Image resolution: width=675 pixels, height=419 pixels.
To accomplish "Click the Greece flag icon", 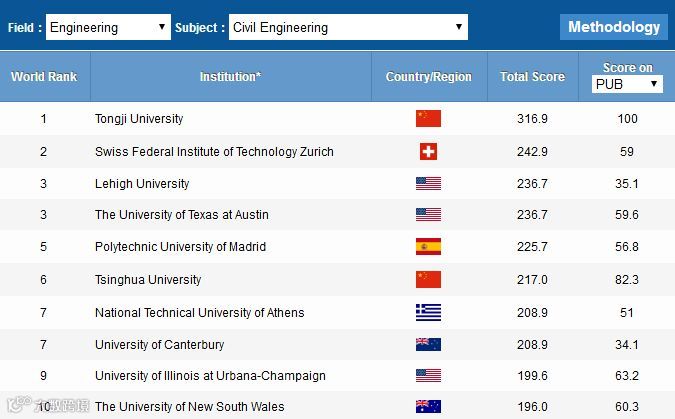I will coord(428,313).
